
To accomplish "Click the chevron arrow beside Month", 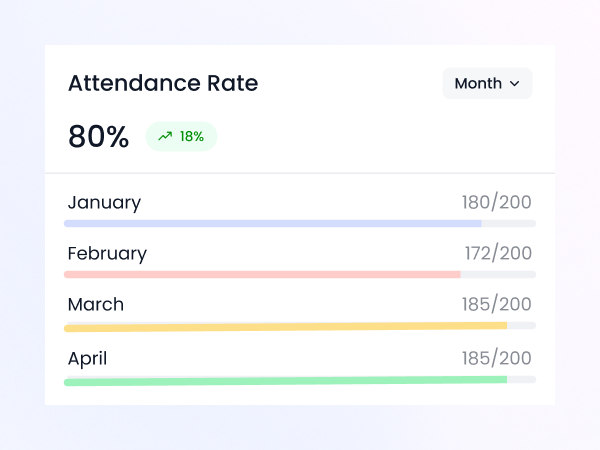I will point(515,84).
